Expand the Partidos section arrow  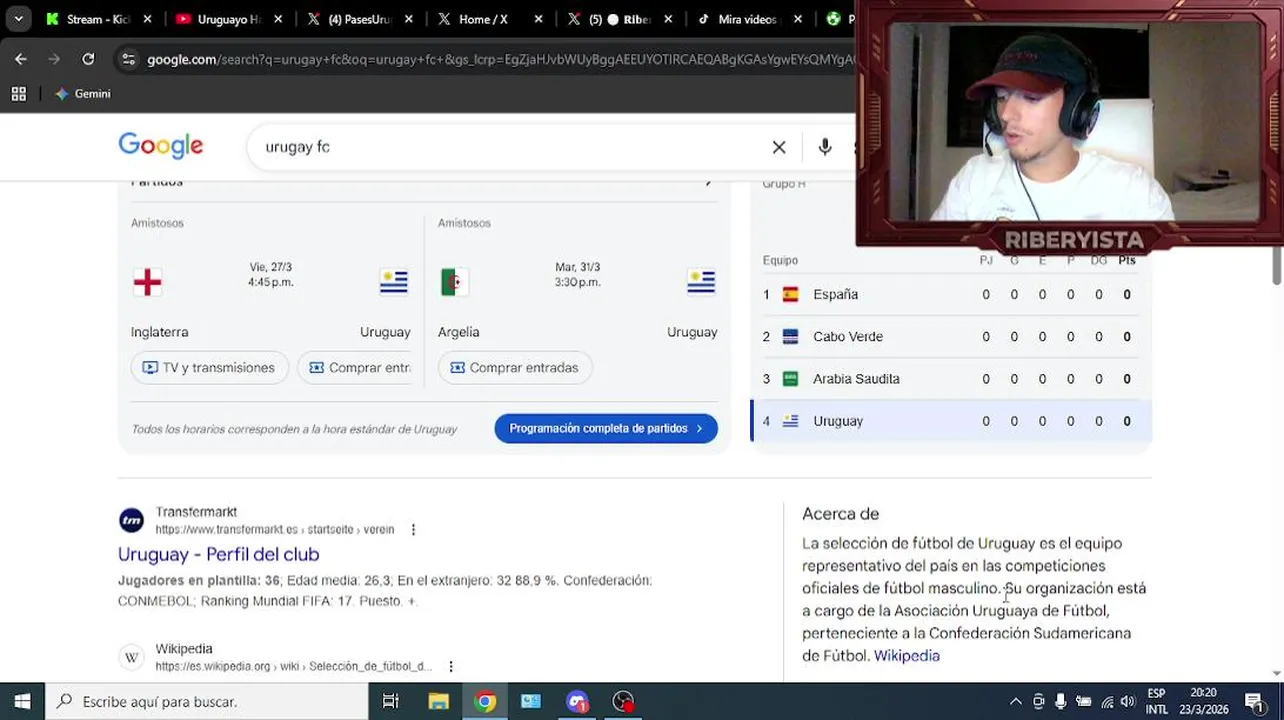[708, 183]
